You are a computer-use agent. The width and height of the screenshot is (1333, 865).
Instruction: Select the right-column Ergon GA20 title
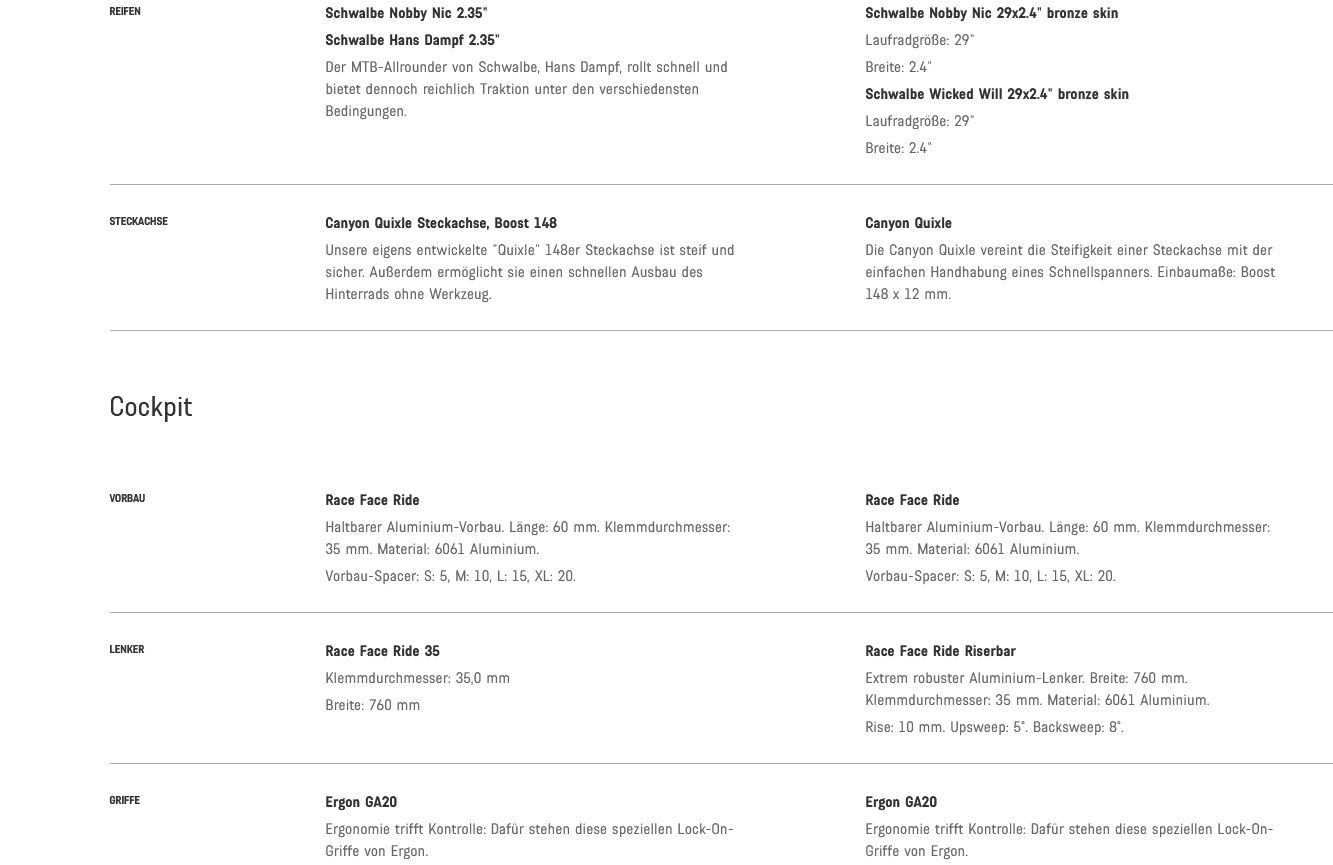pyautogui.click(x=901, y=802)
